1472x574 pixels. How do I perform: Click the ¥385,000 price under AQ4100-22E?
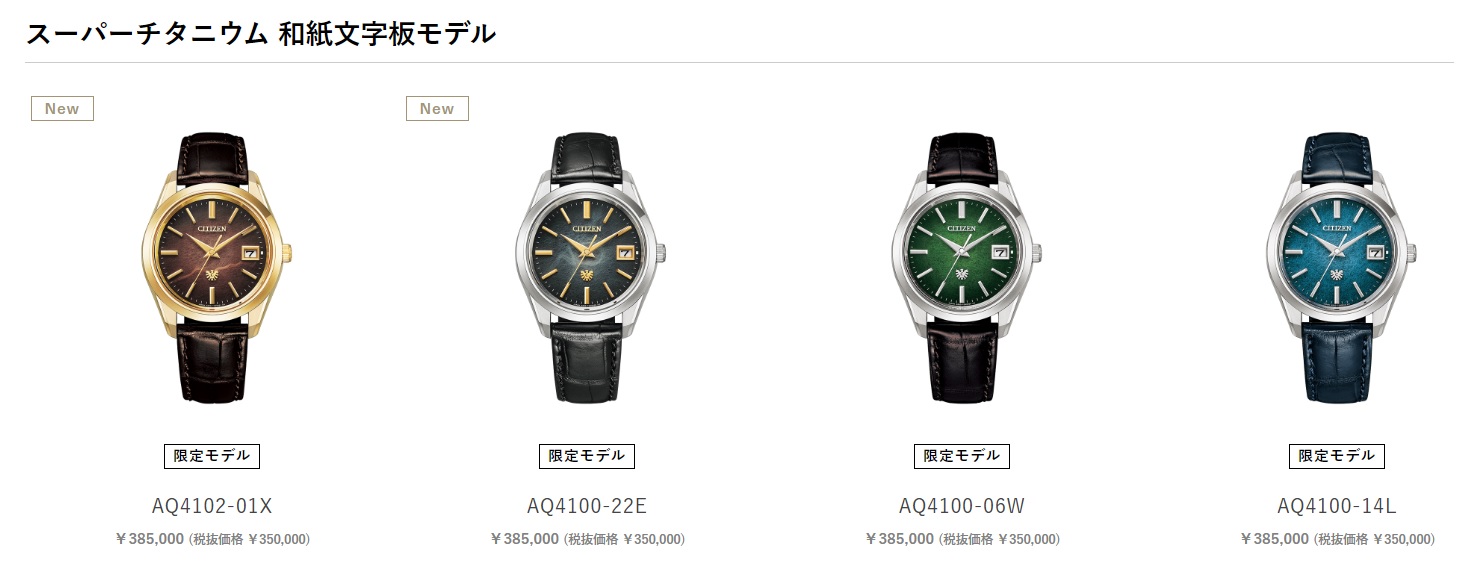point(525,539)
